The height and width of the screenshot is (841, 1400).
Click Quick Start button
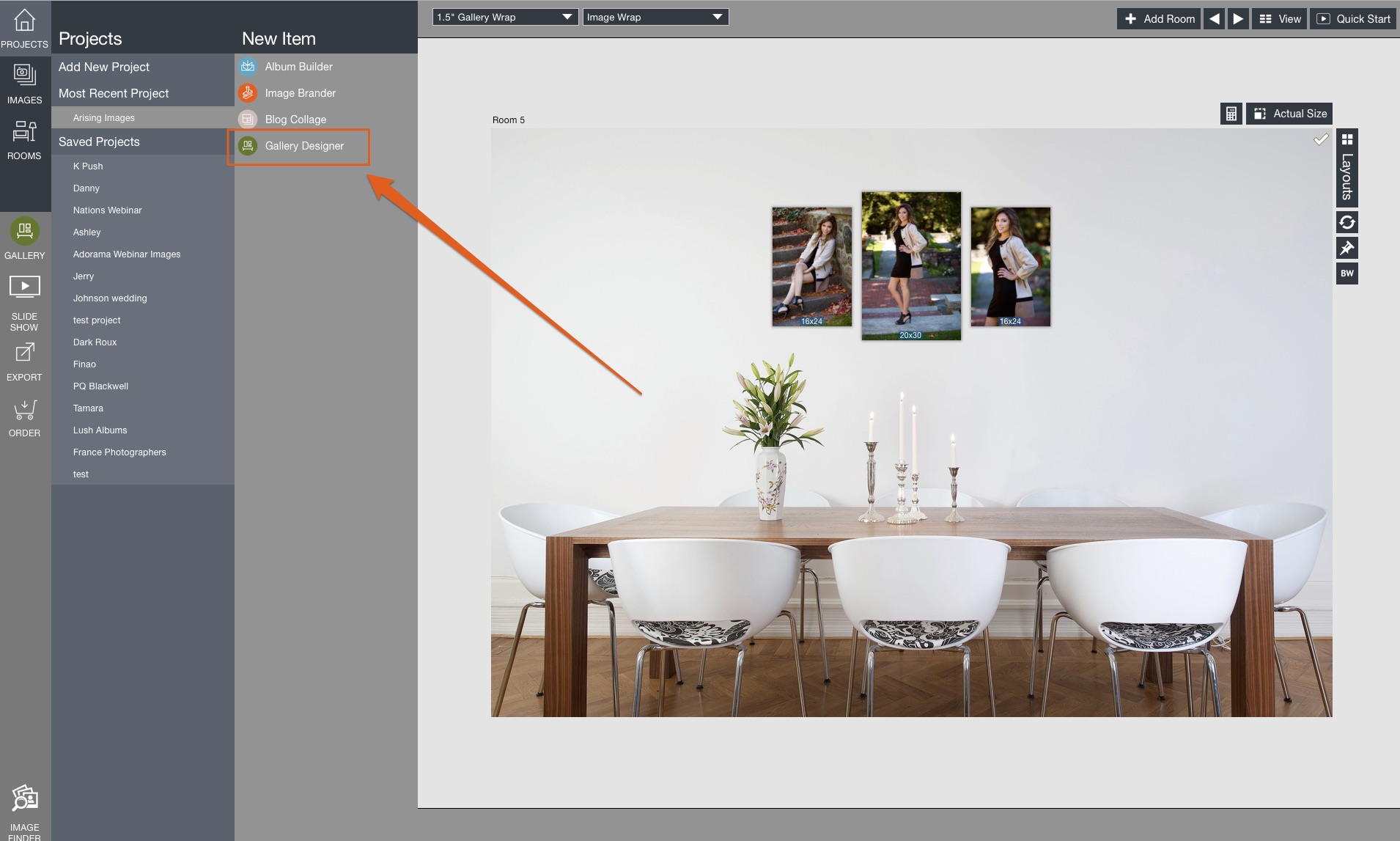click(1353, 19)
